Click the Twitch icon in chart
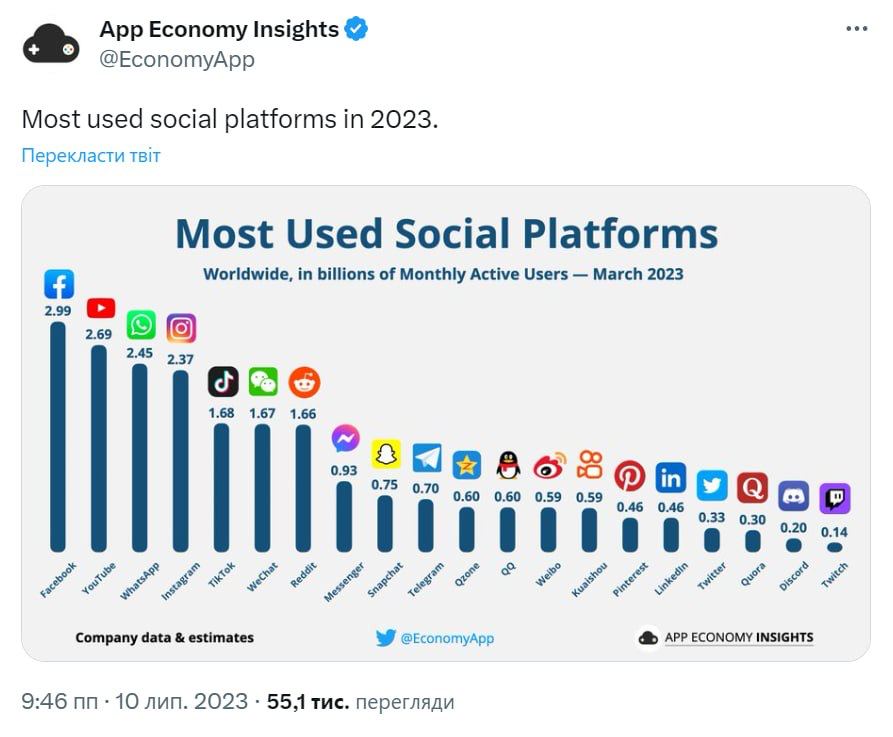This screenshot has width=893, height=737. tap(834, 498)
